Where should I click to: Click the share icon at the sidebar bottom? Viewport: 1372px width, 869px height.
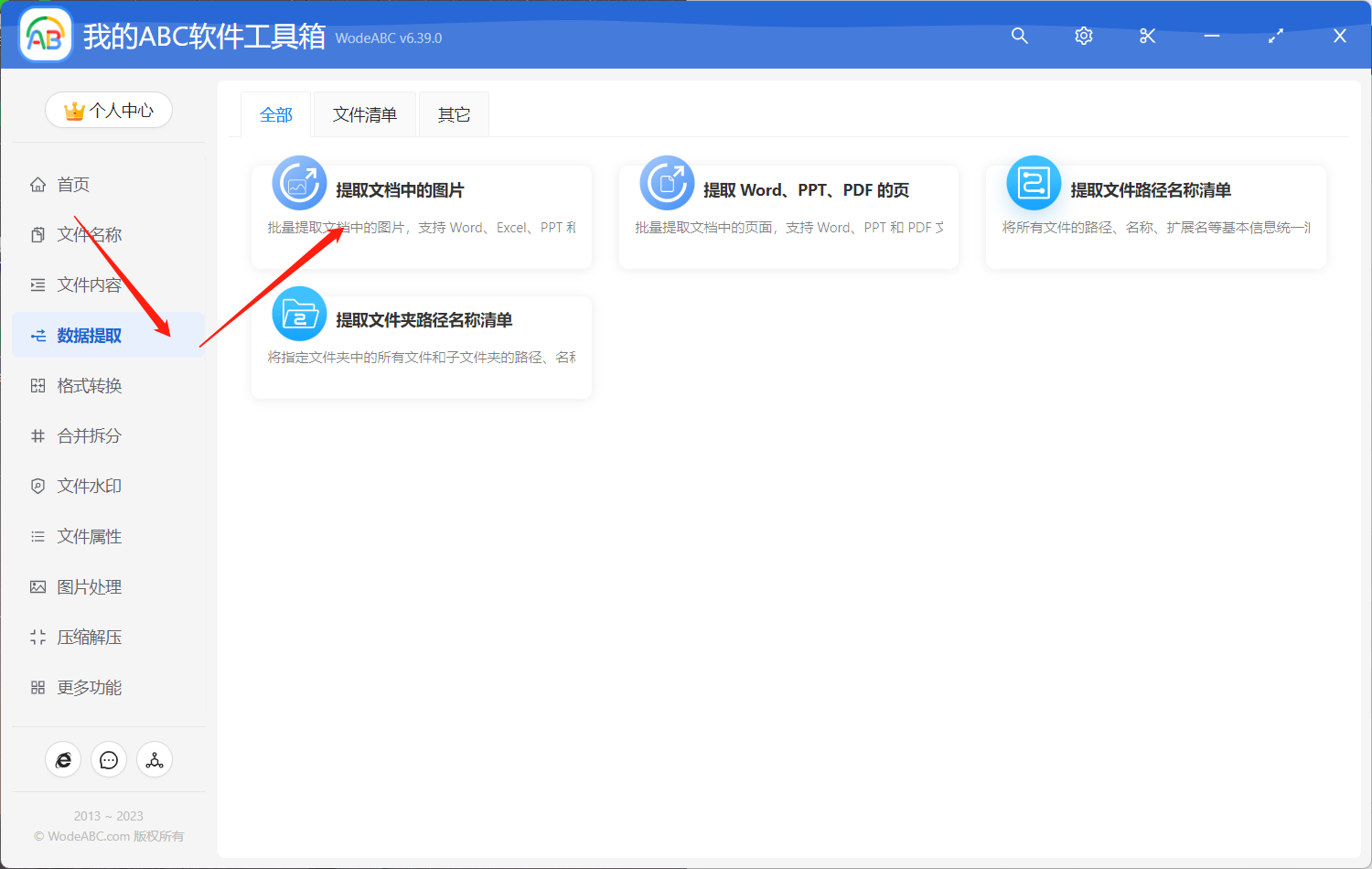pos(154,759)
